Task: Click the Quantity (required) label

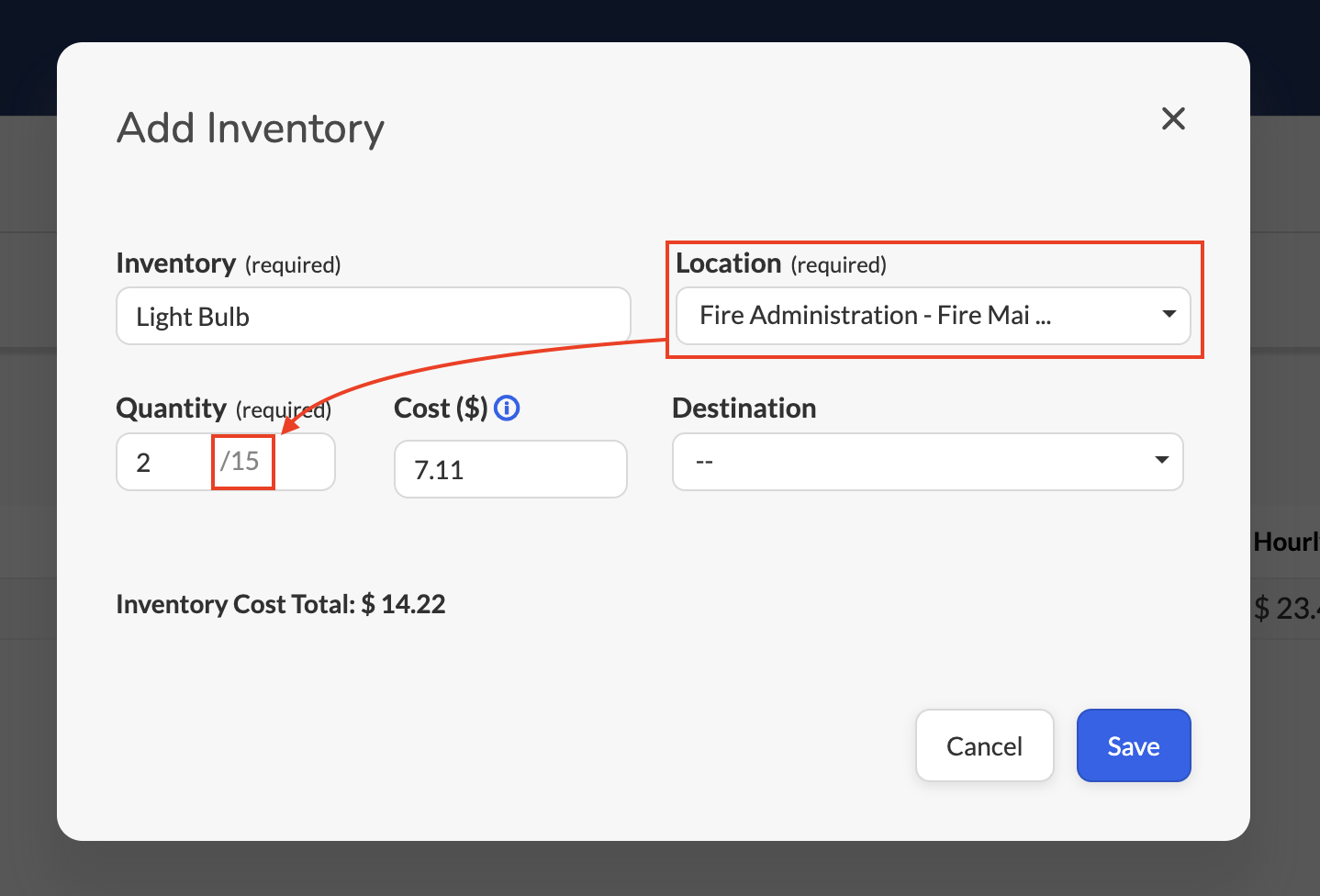Action: (224, 409)
